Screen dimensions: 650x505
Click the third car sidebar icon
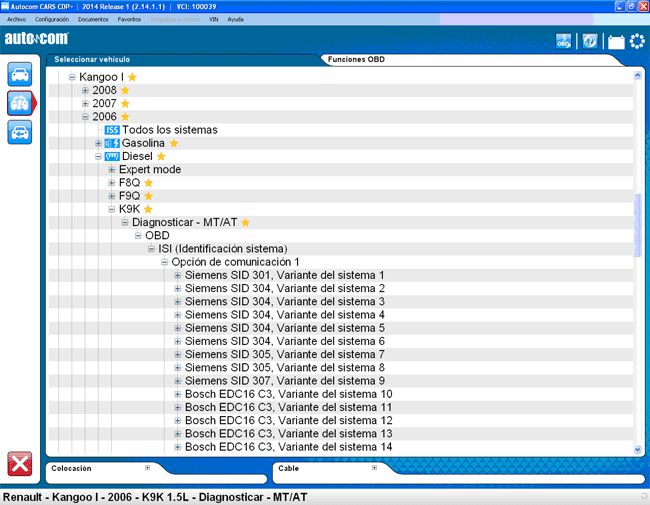coord(19,132)
